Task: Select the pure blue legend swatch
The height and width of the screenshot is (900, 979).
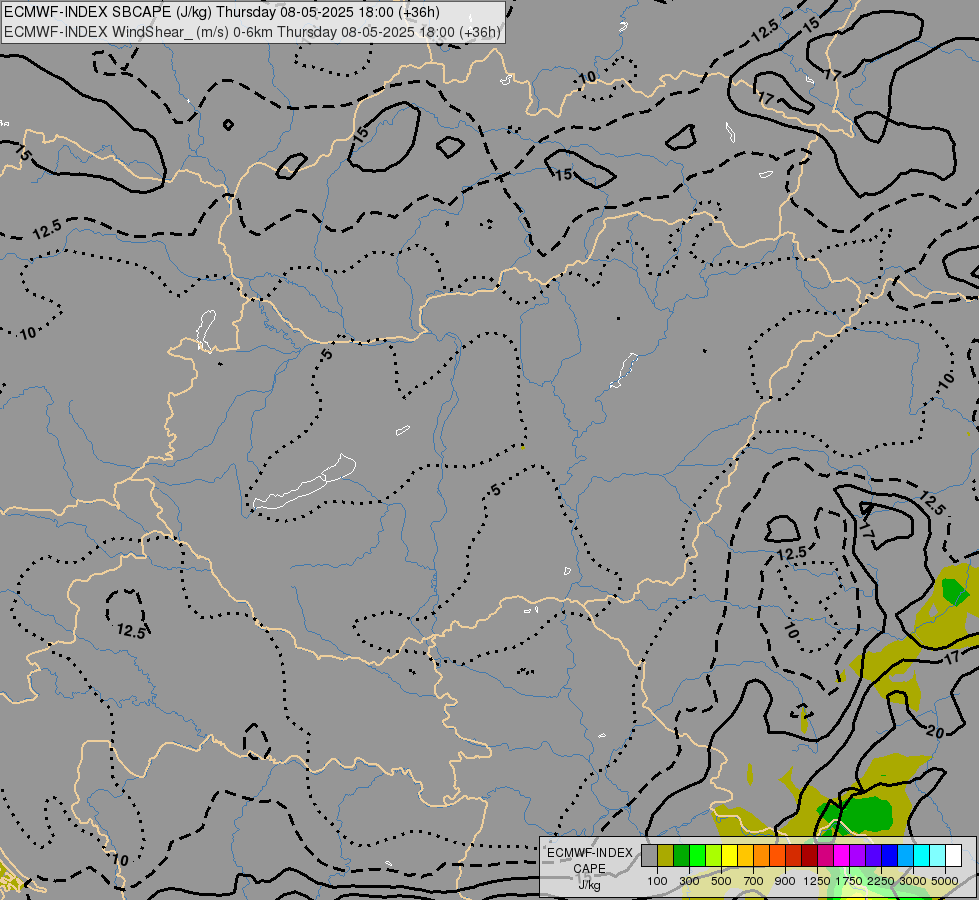Action: coord(890,855)
